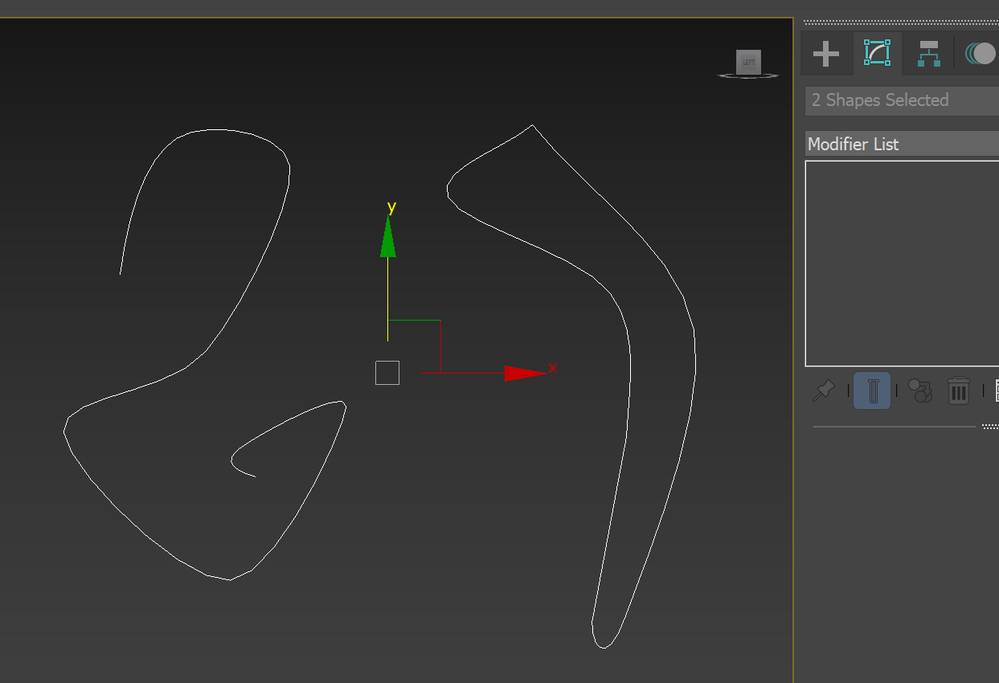Remove modifier from the stack
The height and width of the screenshot is (683, 999).
click(958, 390)
